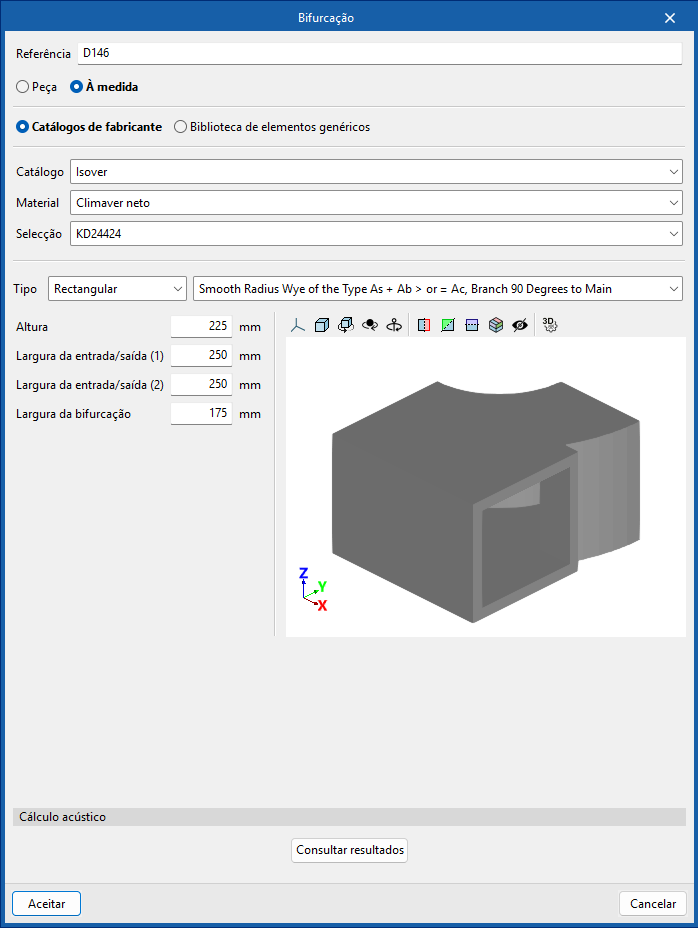Click the XYZ axis indicator in preview
Screen dimensions: 698x928
click(313, 589)
